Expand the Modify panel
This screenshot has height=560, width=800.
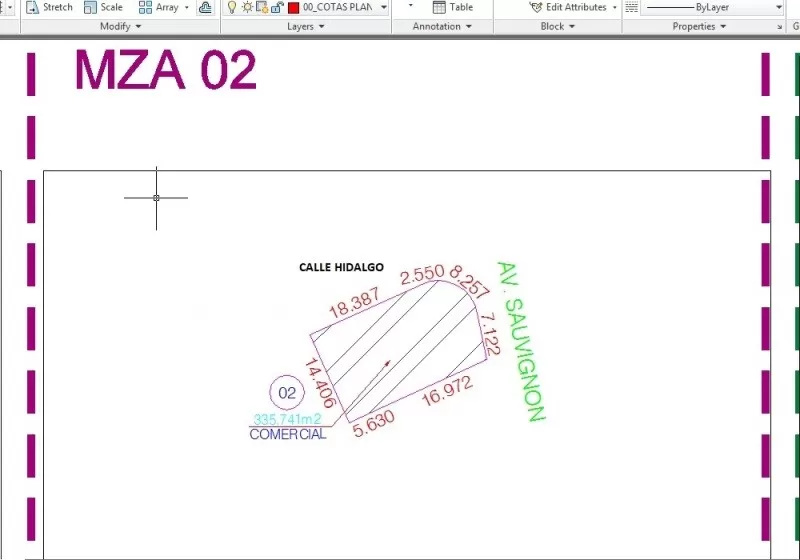121,27
